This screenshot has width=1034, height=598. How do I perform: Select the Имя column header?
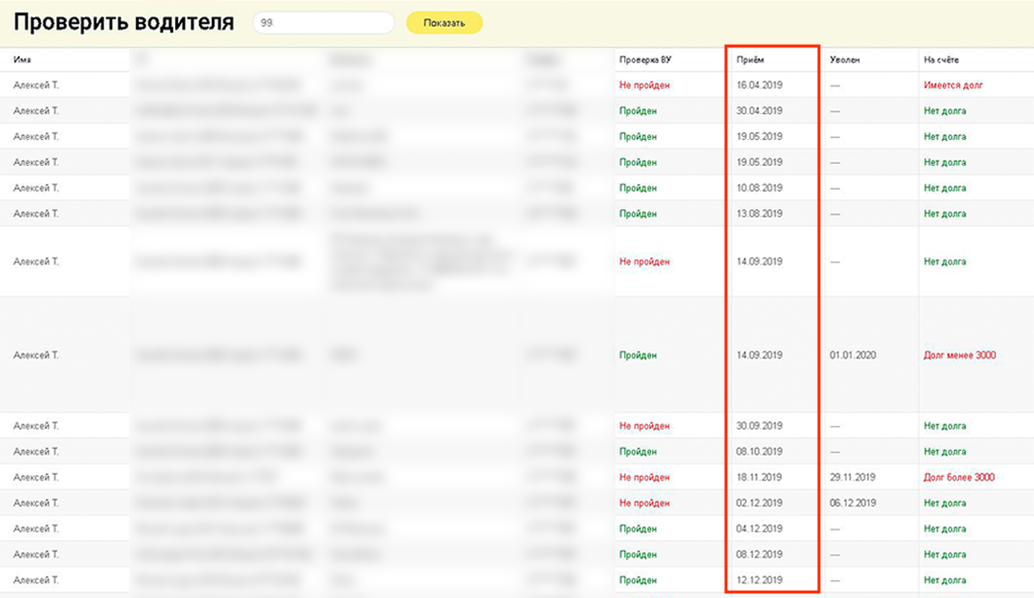22,60
